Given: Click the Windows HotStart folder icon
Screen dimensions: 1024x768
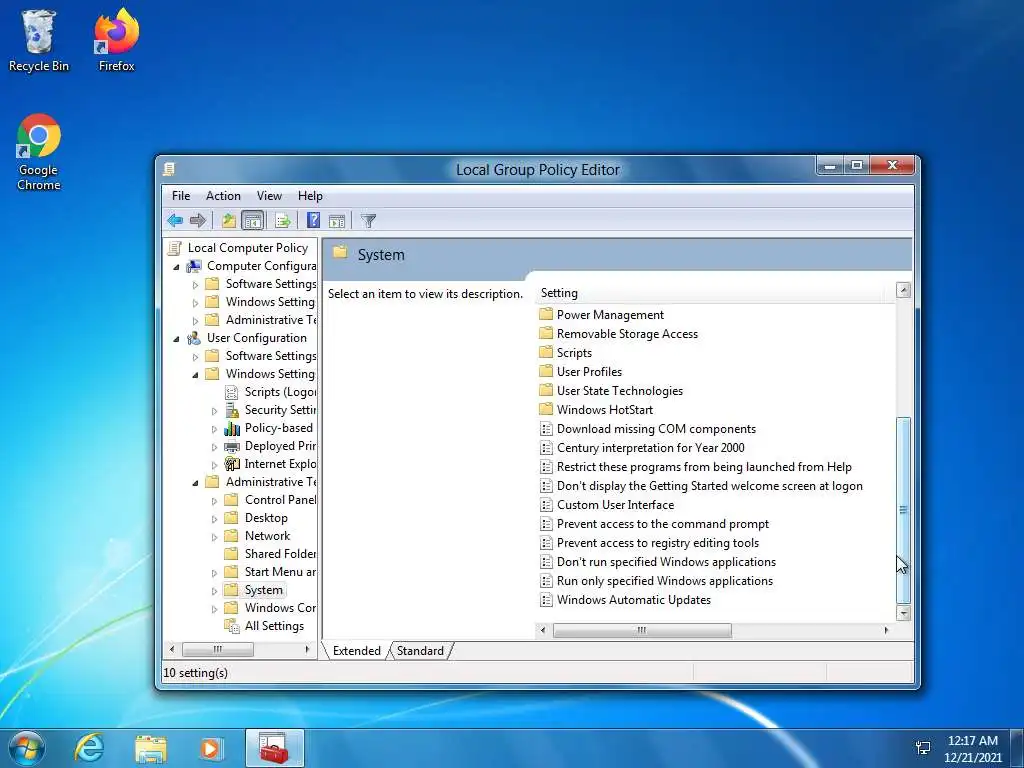Looking at the screenshot, I should coord(546,409).
